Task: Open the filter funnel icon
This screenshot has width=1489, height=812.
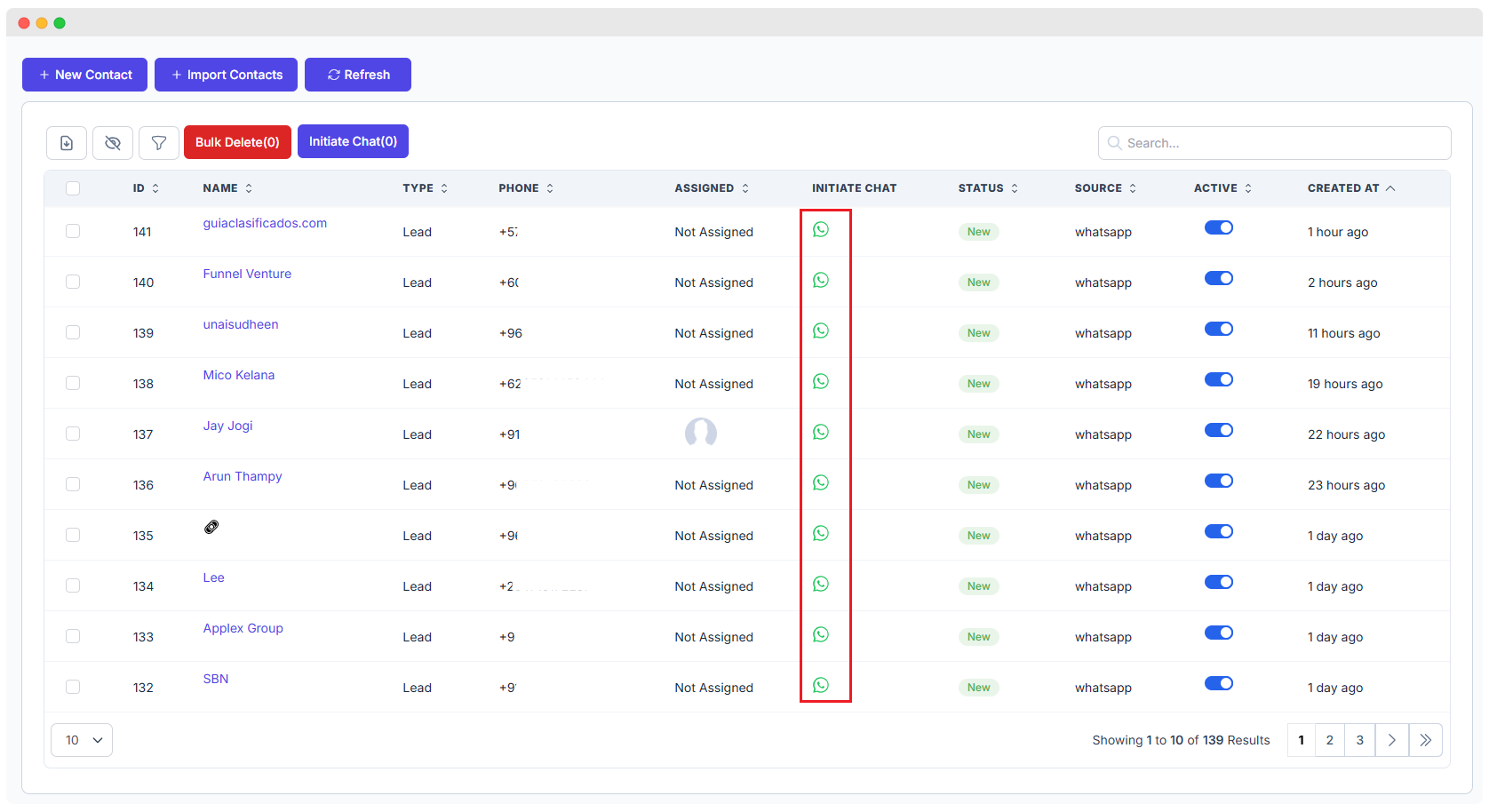Action: (159, 143)
